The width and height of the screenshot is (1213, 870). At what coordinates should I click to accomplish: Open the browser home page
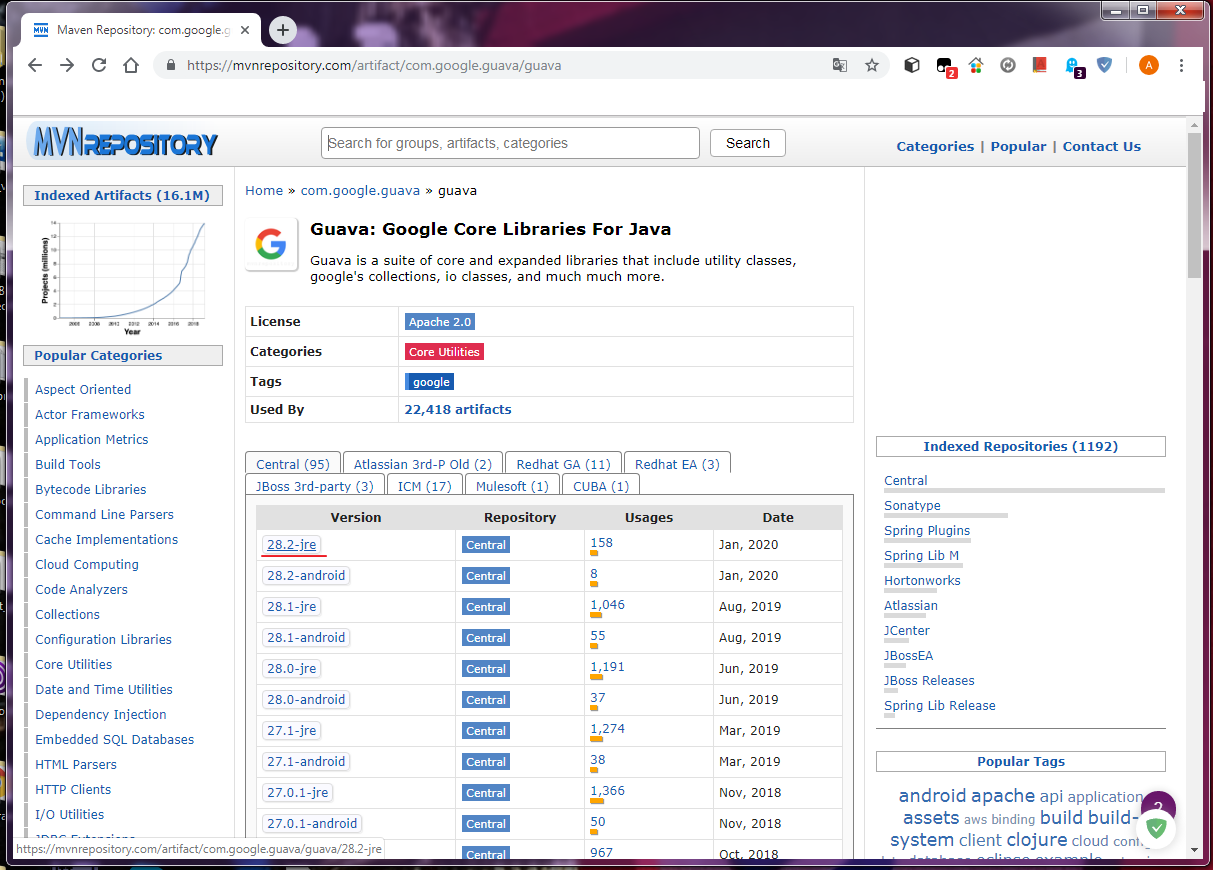pos(131,65)
